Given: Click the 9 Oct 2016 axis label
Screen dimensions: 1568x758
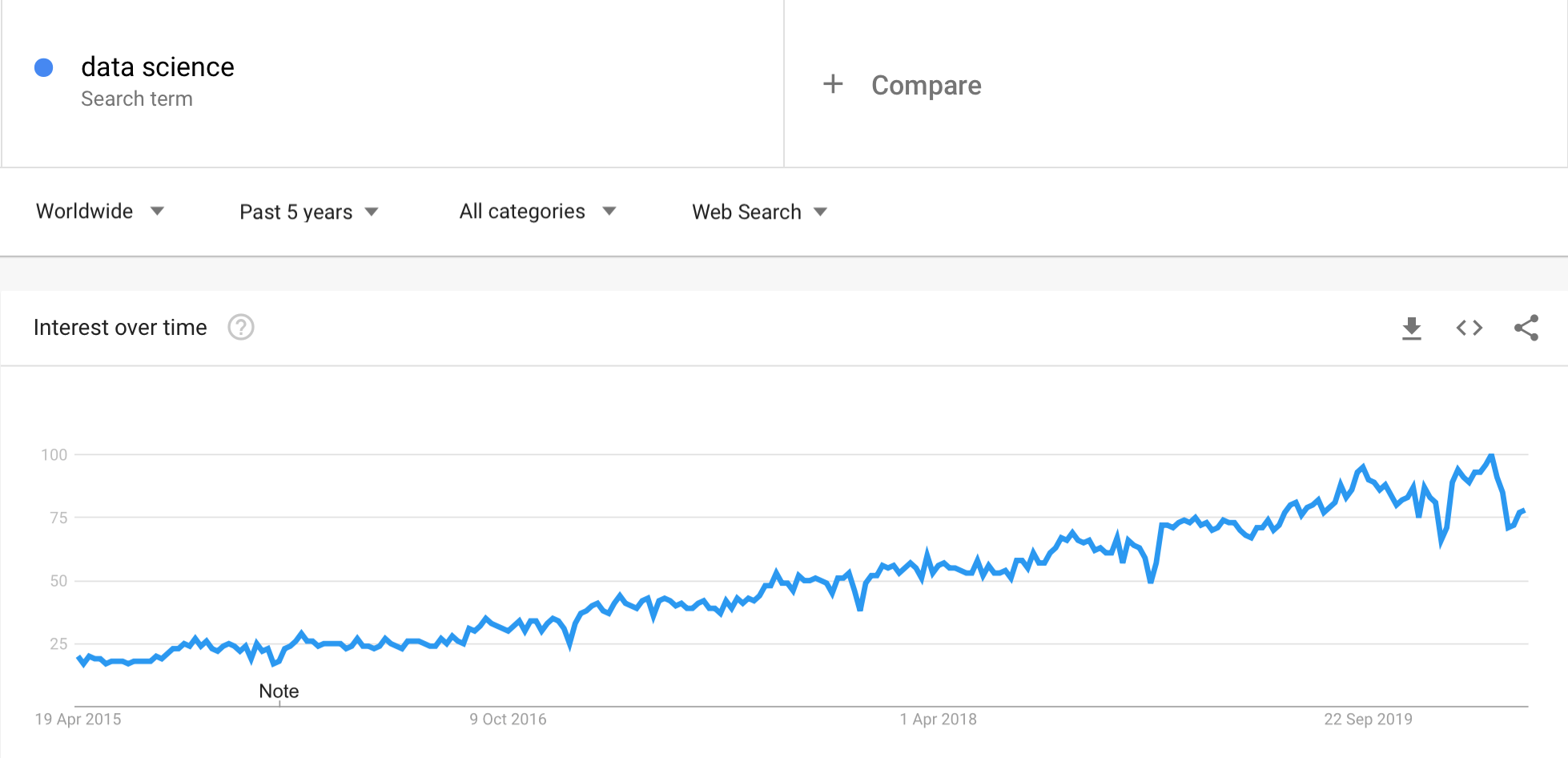Looking at the screenshot, I should pyautogui.click(x=508, y=719).
